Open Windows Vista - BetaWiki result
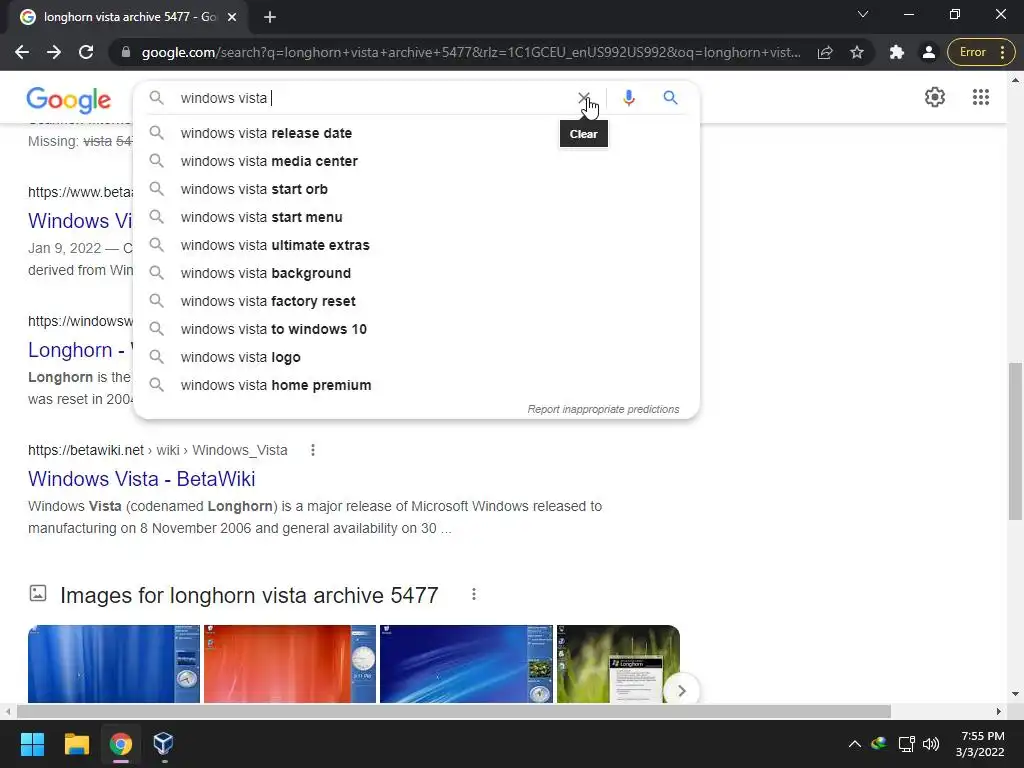Image resolution: width=1024 pixels, height=768 pixels. coord(142,479)
